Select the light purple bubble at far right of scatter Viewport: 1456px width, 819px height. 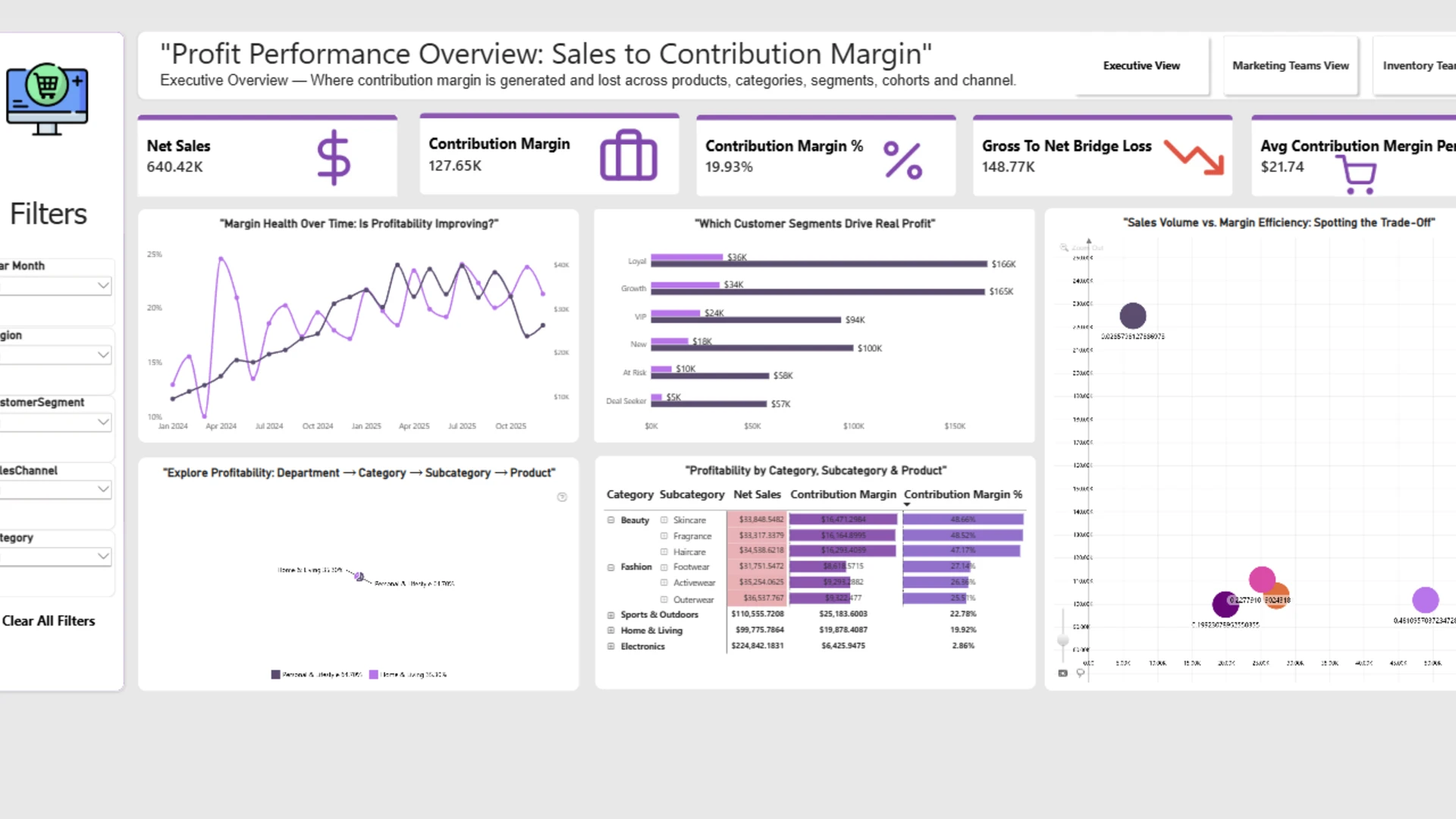tap(1426, 600)
